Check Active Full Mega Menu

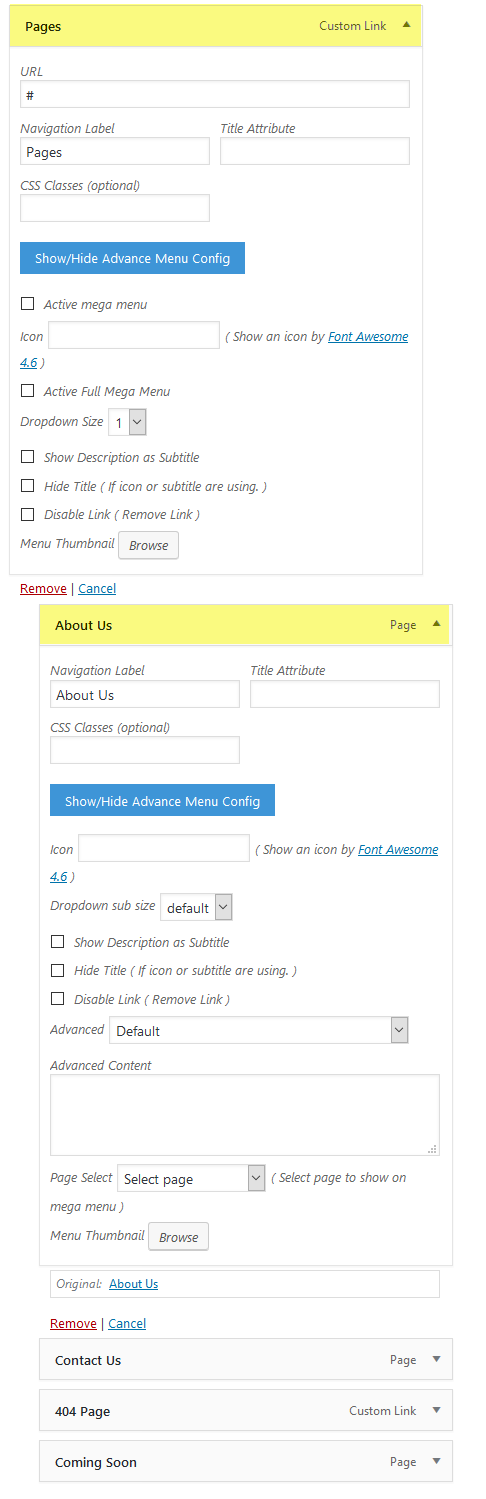[28, 391]
